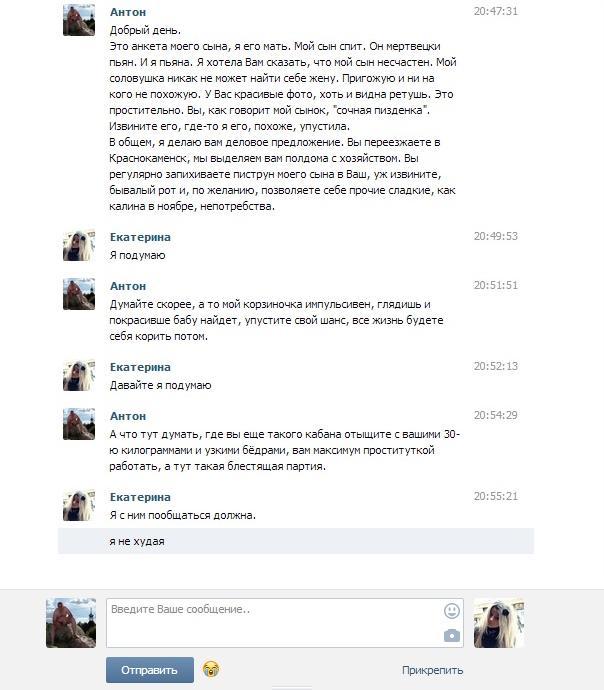The width and height of the screenshot is (604, 690).
Task: Click large Екатерина avatar right of input
Action: [x=499, y=623]
